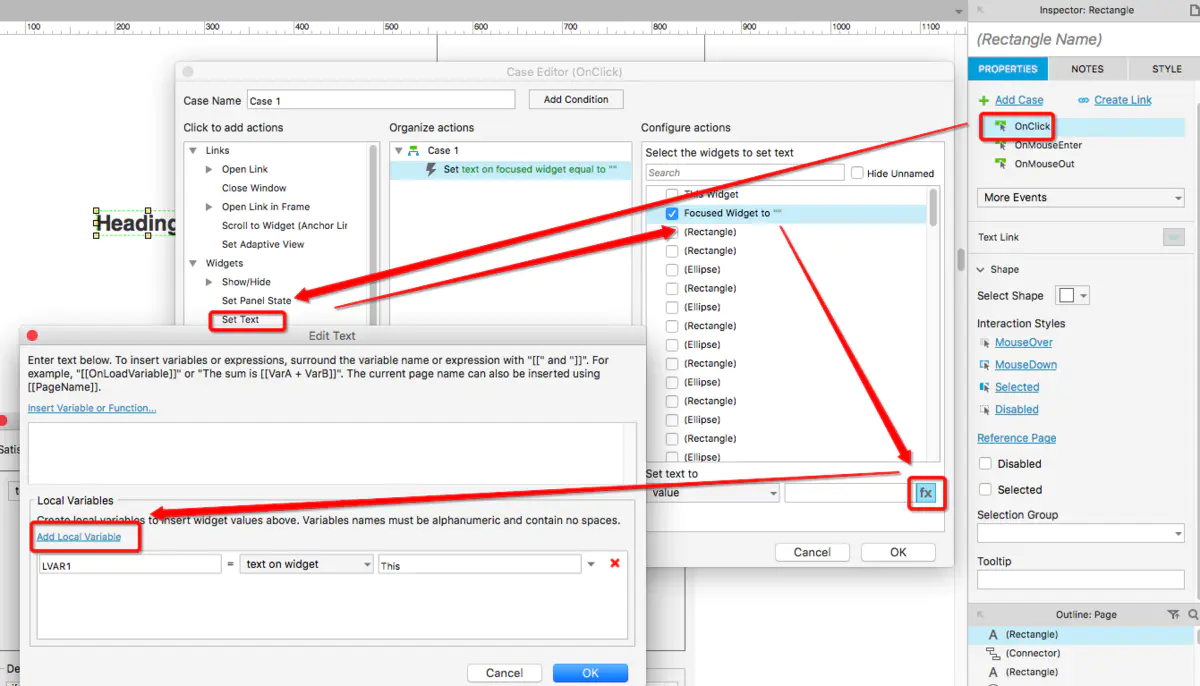Open MouseOver interaction style
The height and width of the screenshot is (686, 1200).
[x=1023, y=342]
